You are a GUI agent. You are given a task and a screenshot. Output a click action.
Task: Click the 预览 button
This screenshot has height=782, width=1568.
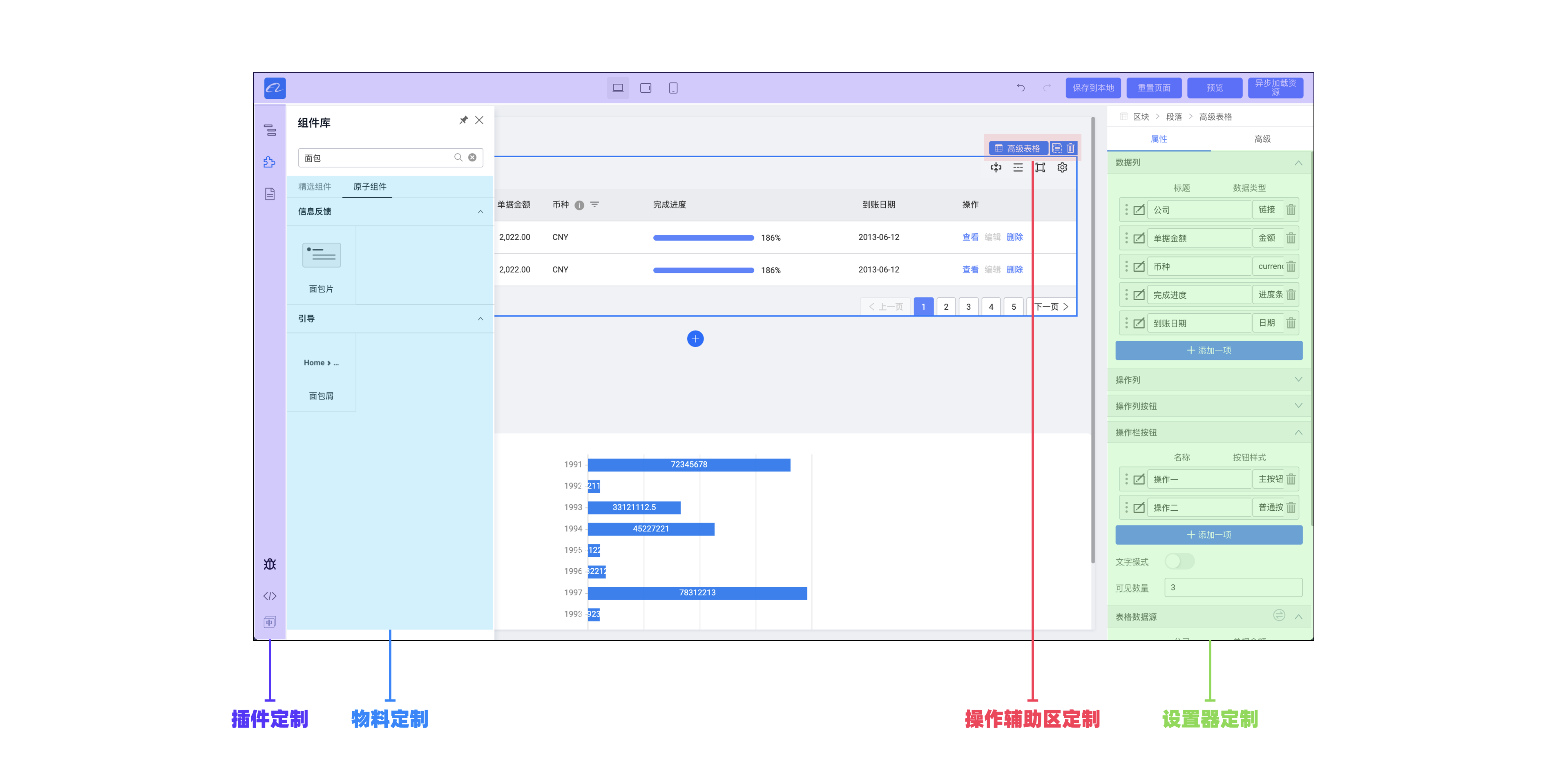[1214, 88]
